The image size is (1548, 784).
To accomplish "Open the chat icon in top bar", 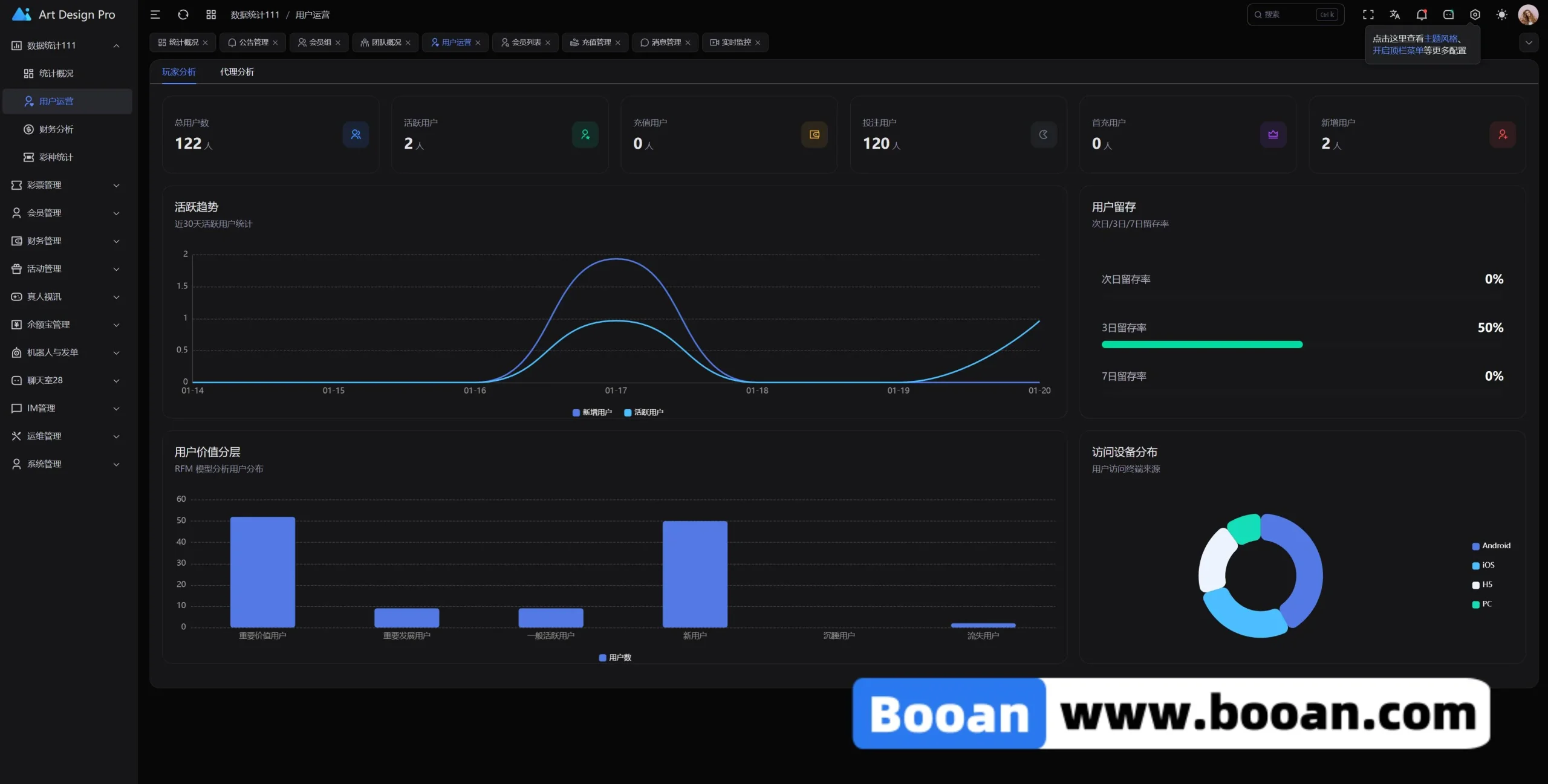I will point(1448,15).
